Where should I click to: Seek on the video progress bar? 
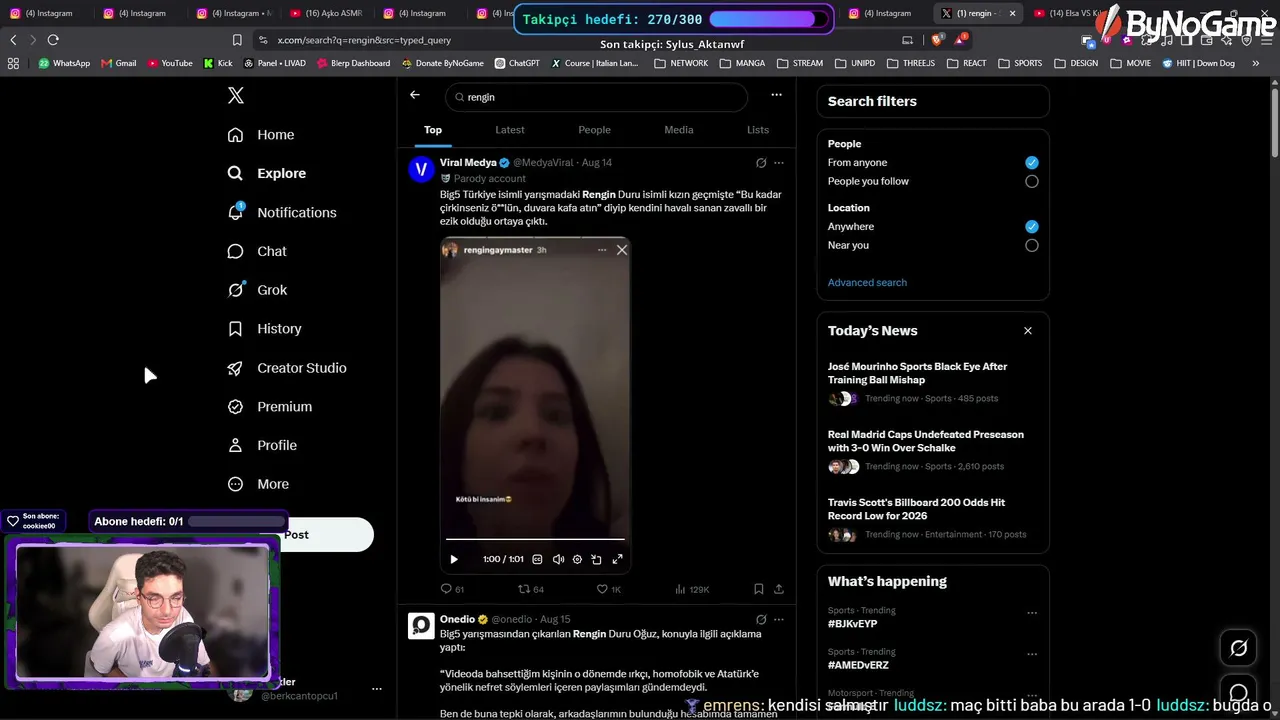[535, 540]
